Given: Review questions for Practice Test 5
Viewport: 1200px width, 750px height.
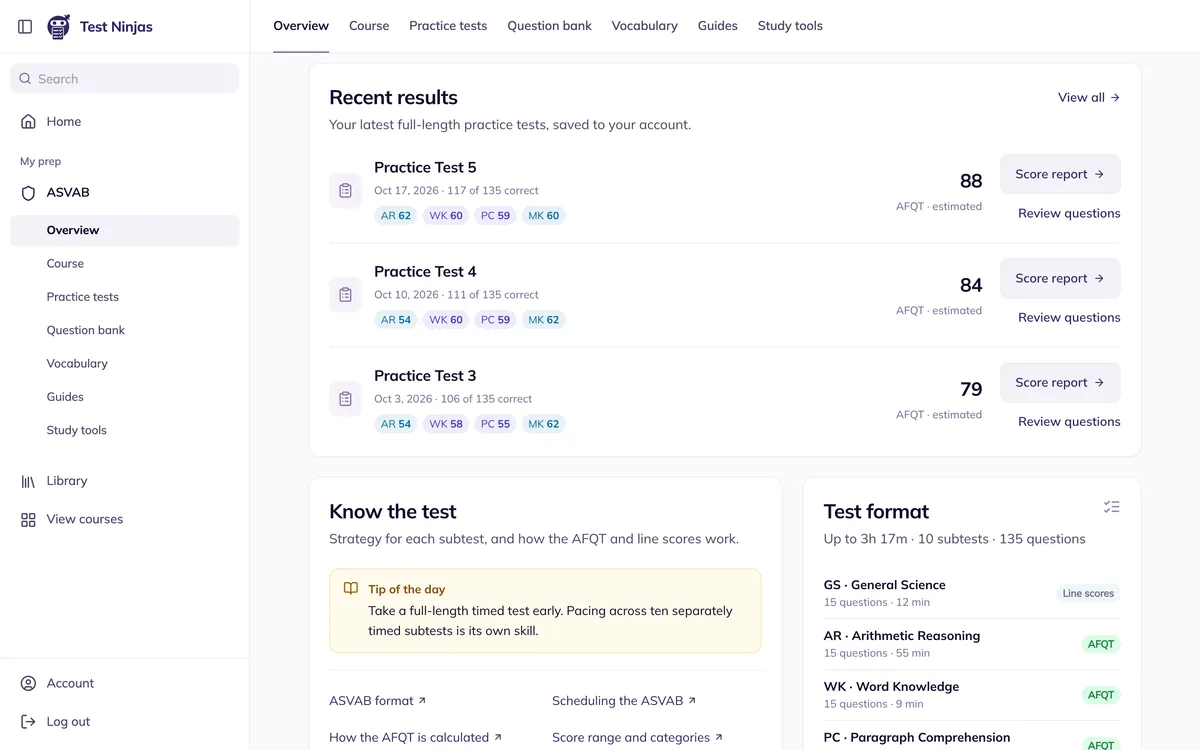Looking at the screenshot, I should click(1069, 213).
